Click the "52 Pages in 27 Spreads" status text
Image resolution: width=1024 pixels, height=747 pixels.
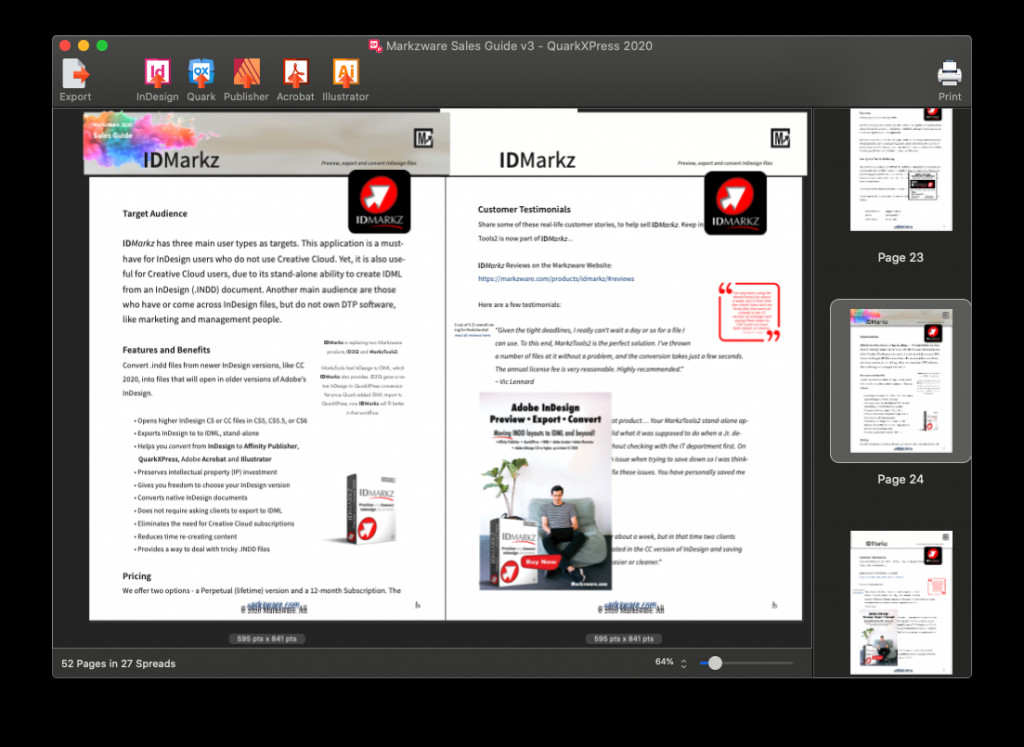click(118, 663)
